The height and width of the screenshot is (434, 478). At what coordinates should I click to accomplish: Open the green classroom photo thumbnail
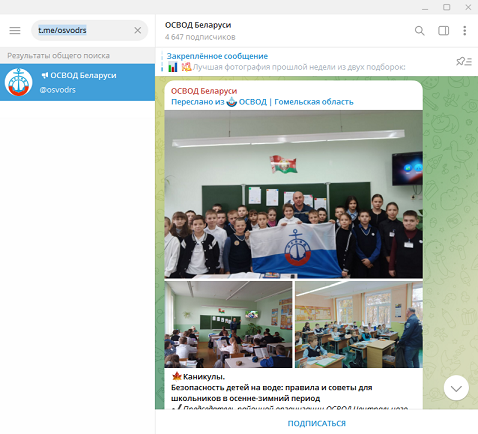(228, 325)
